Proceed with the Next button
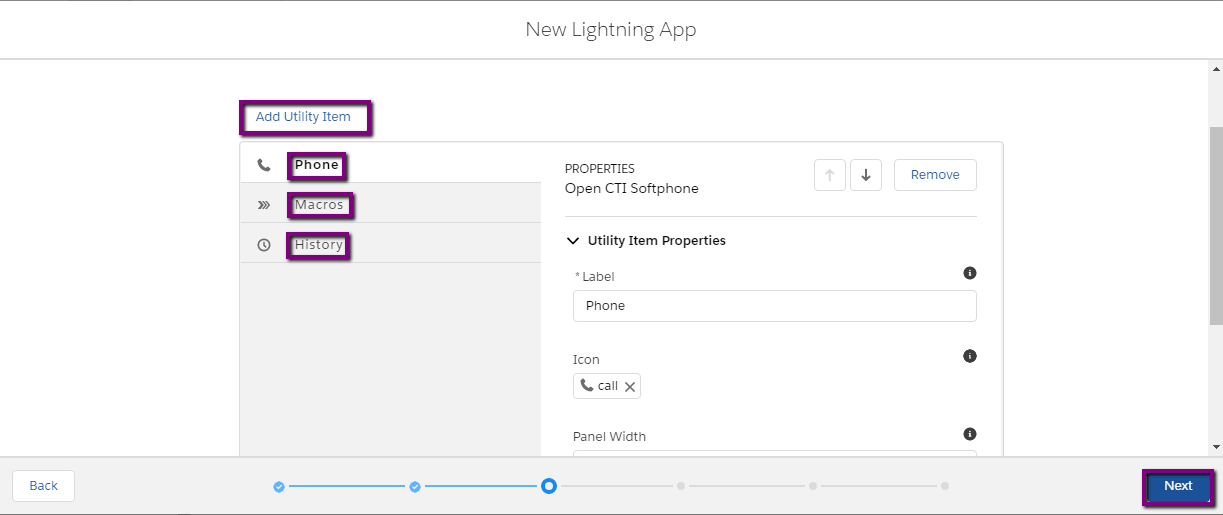This screenshot has width=1223, height=515. [1178, 486]
